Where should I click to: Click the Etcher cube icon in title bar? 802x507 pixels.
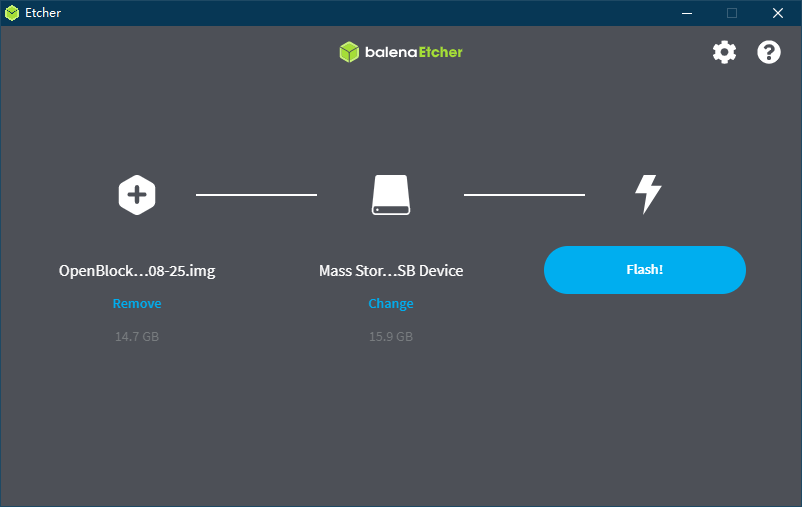pos(12,13)
